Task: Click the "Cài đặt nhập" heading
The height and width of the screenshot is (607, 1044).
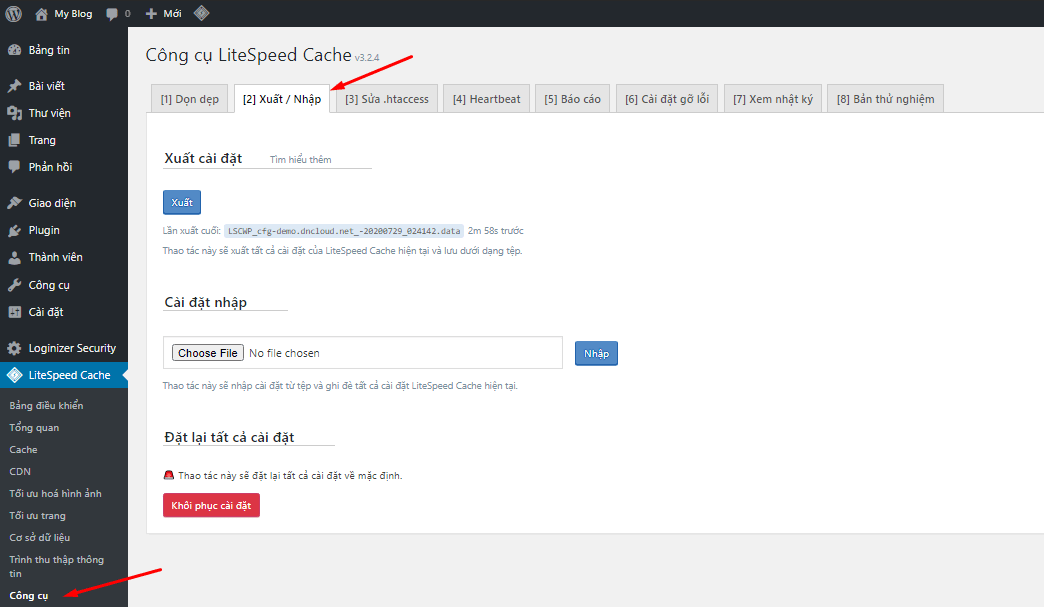Action: 206,302
